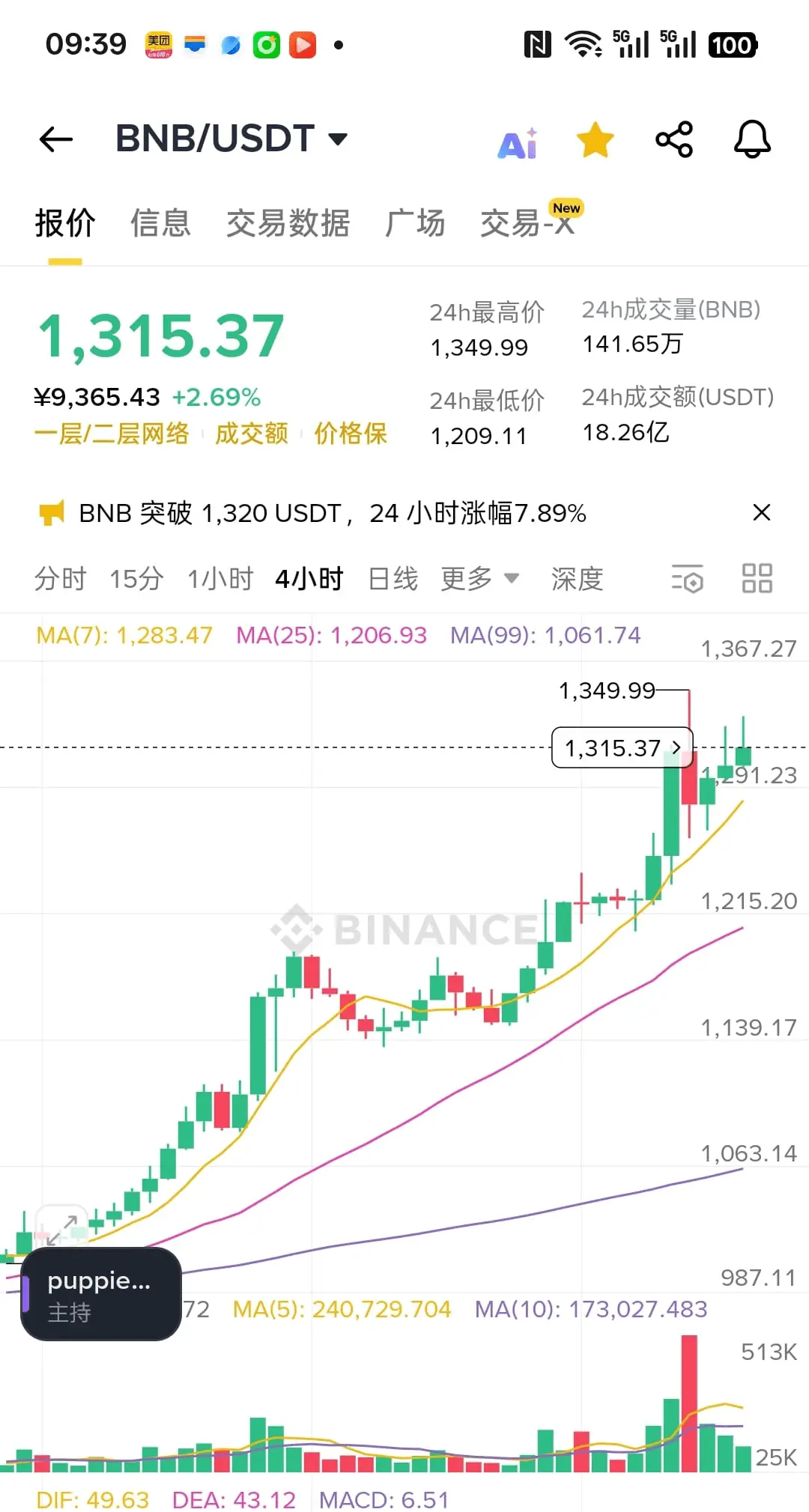Tap the 24h最低价 value 1,209.11
This screenshot has height=1512, width=809.
pyautogui.click(x=479, y=437)
